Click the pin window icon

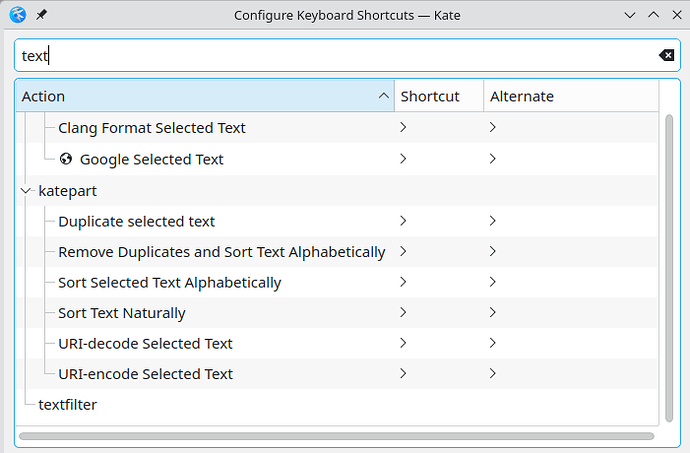pyautogui.click(x=40, y=16)
